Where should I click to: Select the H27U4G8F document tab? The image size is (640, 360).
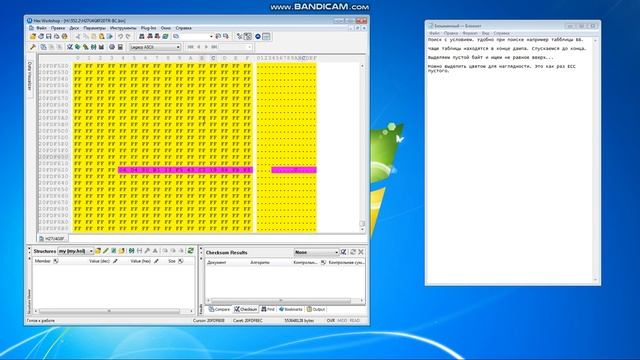[53, 238]
